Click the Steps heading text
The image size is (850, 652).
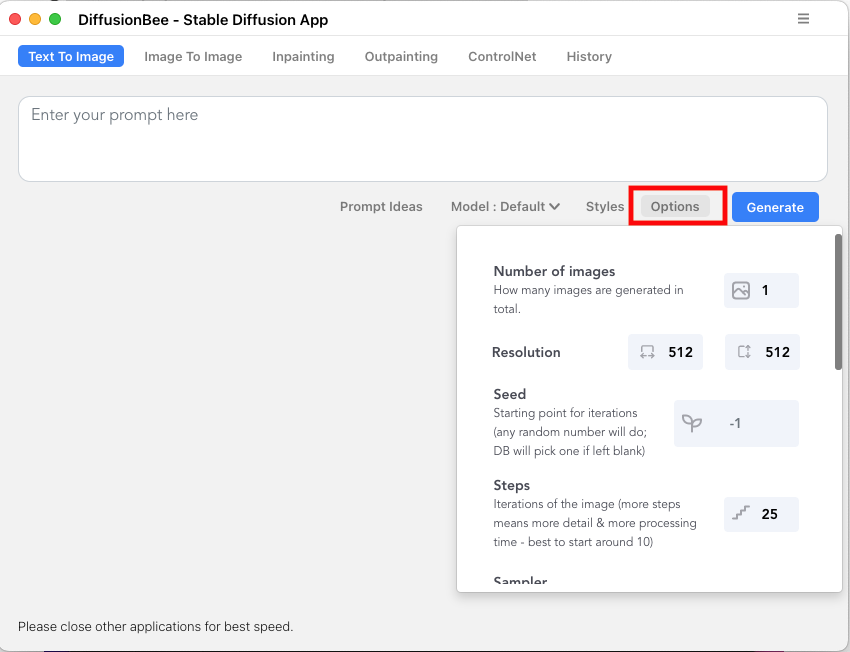pyautogui.click(x=511, y=485)
